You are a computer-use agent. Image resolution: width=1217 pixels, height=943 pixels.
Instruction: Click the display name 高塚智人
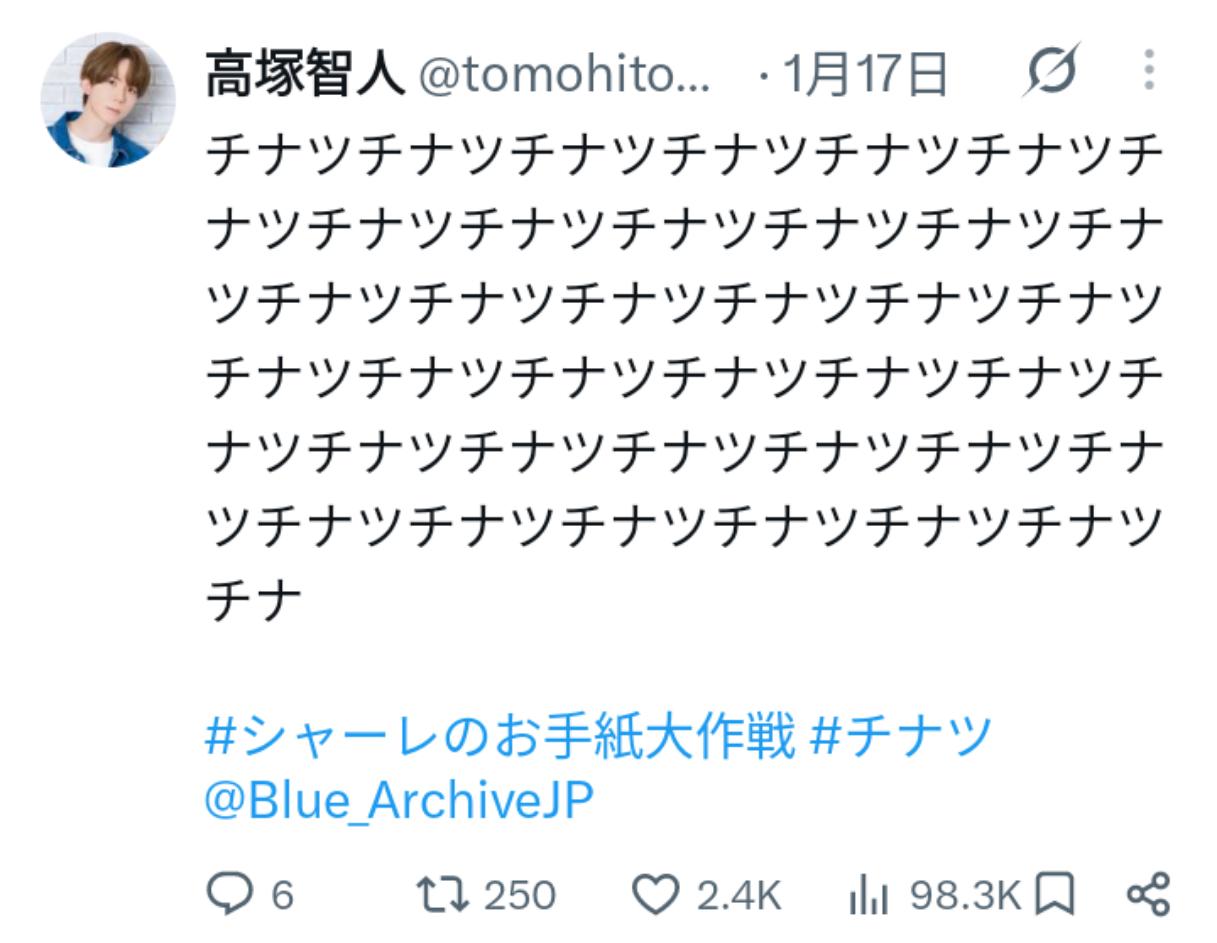pyautogui.click(x=305, y=75)
